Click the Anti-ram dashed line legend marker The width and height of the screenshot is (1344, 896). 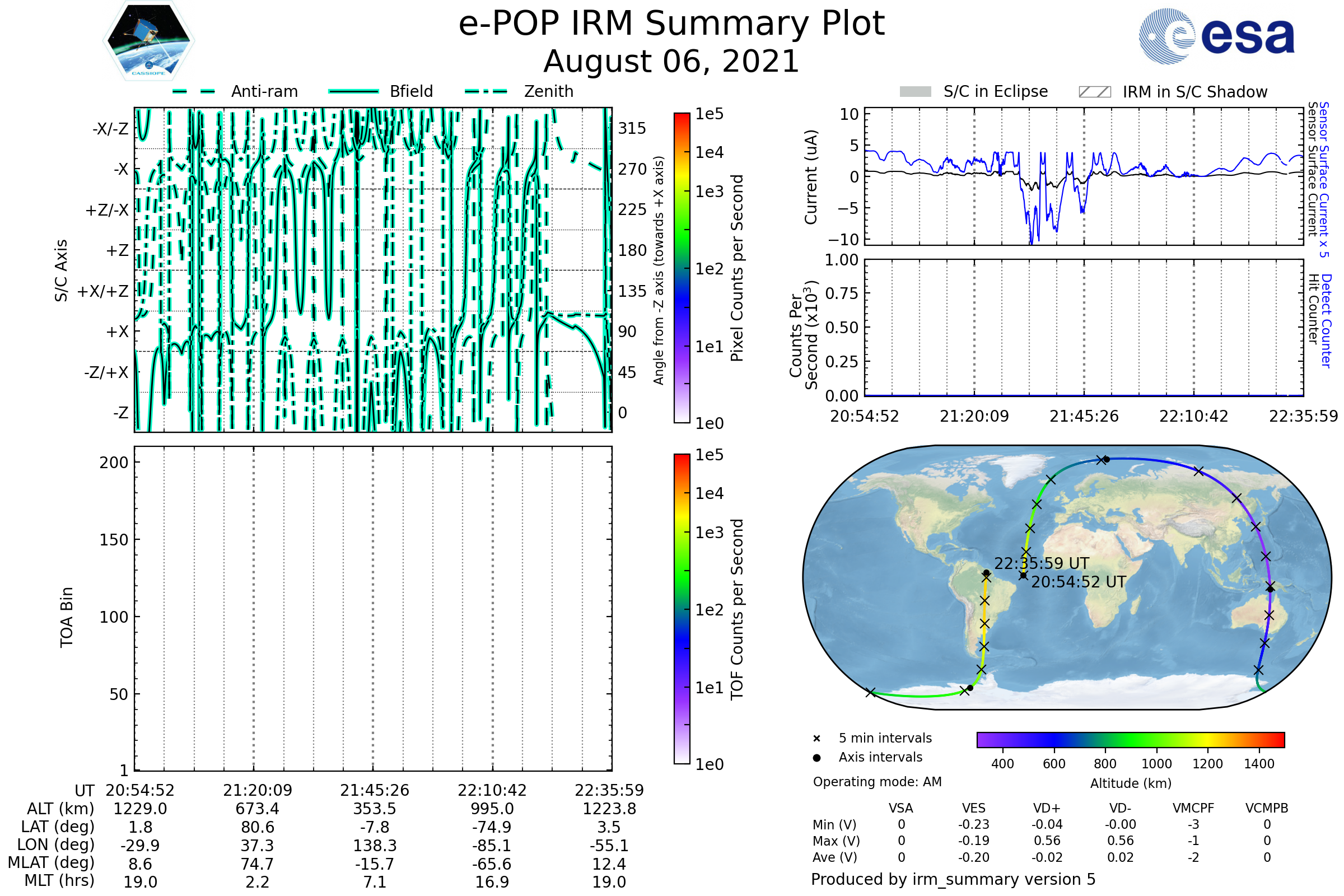pyautogui.click(x=194, y=91)
